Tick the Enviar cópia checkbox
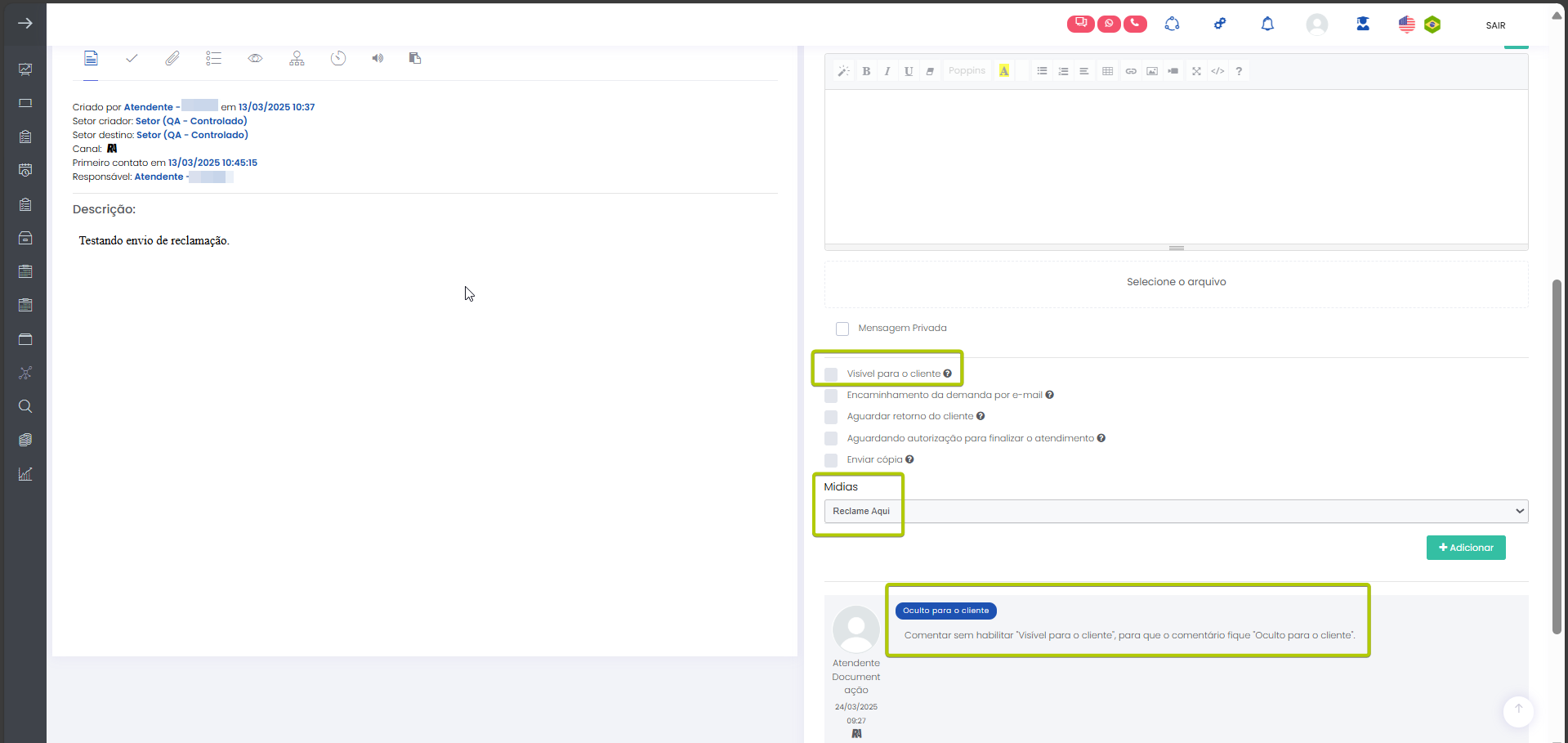 coord(831,460)
